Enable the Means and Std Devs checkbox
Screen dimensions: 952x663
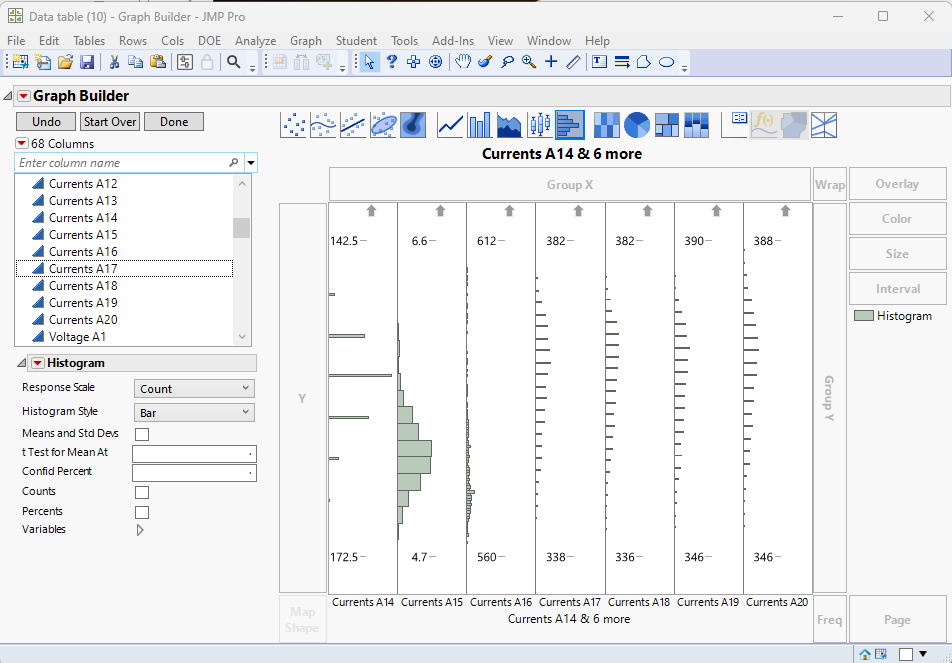[x=142, y=434]
